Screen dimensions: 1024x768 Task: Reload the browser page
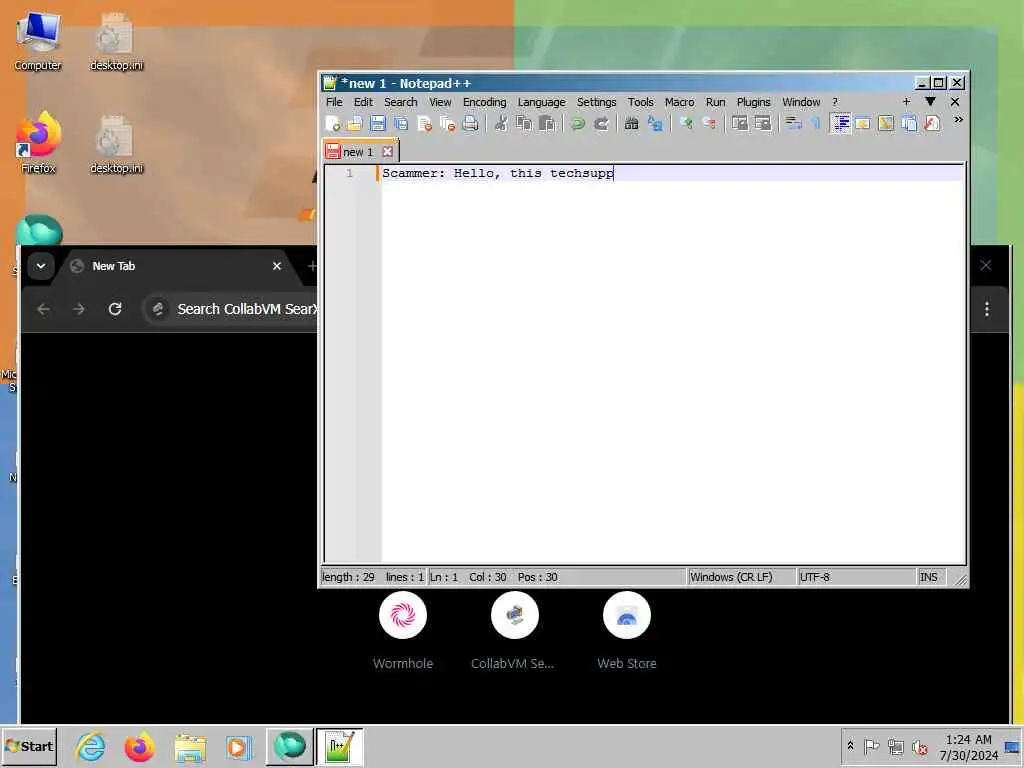click(115, 309)
